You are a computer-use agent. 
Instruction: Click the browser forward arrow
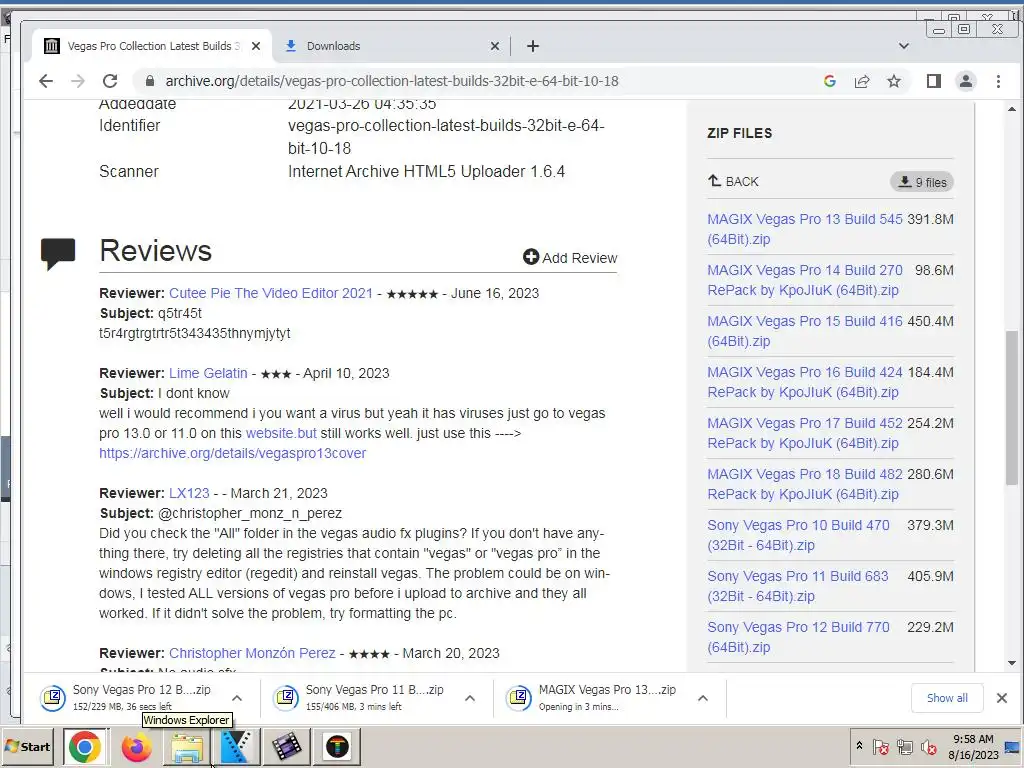pos(78,81)
